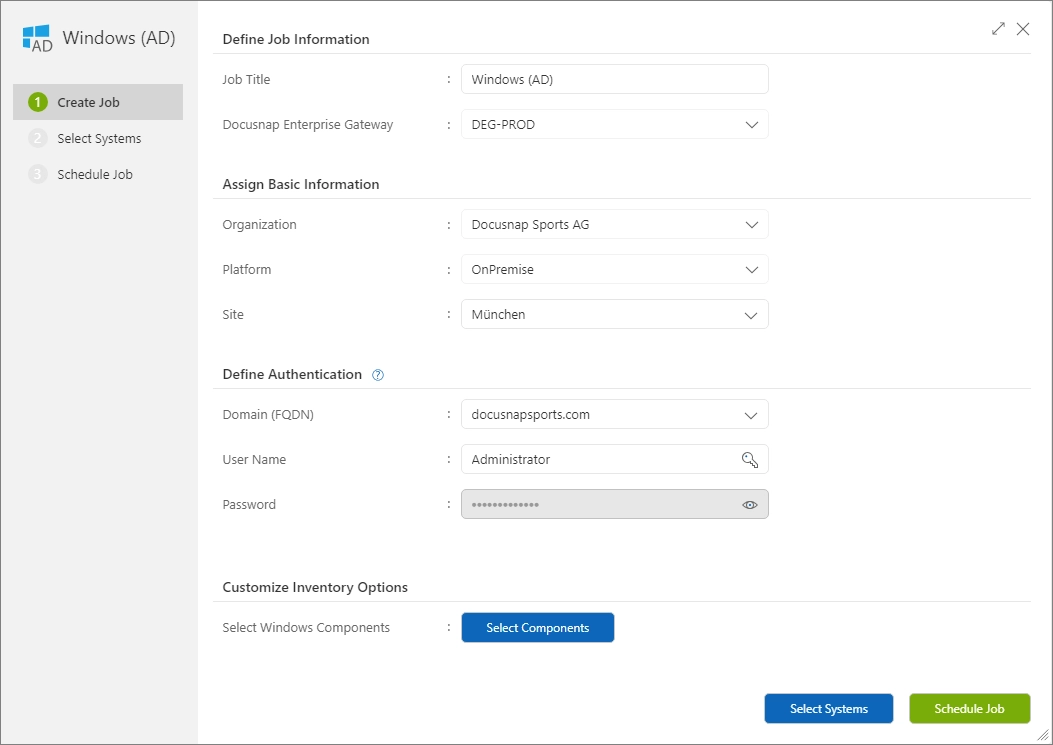The width and height of the screenshot is (1053, 745).
Task: Click the "Define Authentication" heading text
Action: coord(292,374)
